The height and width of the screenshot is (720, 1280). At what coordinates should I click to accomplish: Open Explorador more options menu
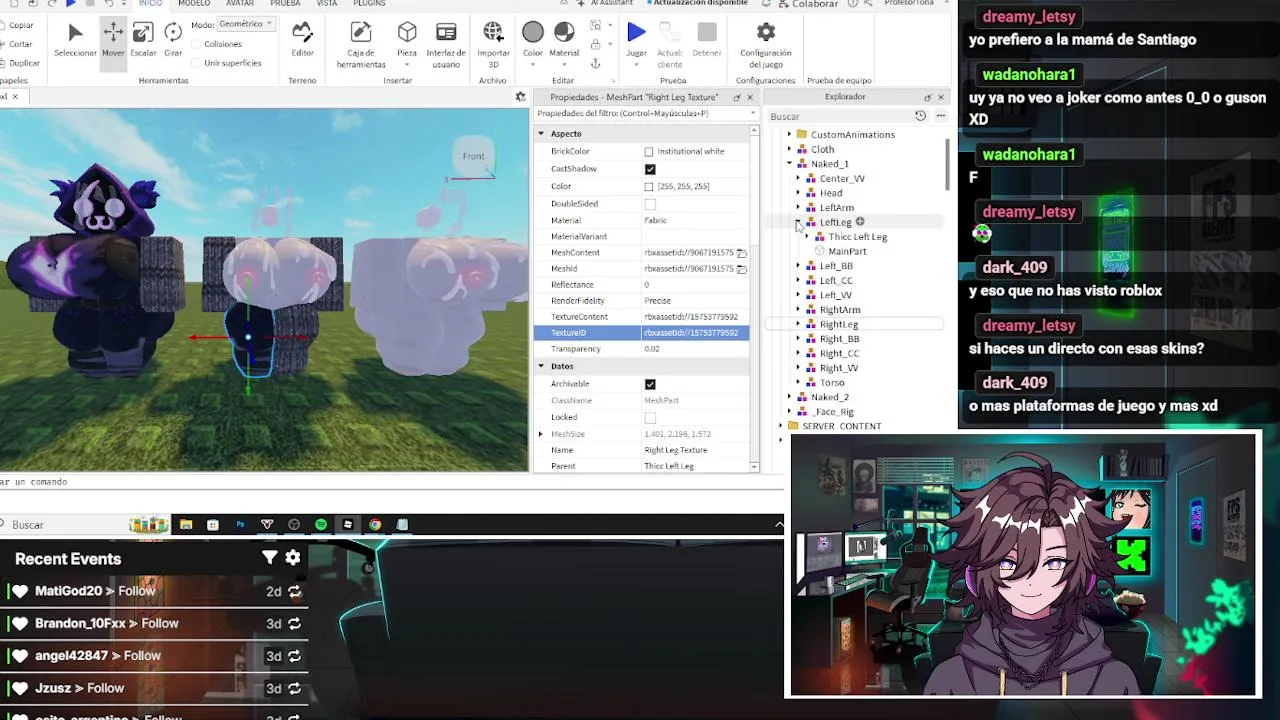[x=940, y=116]
